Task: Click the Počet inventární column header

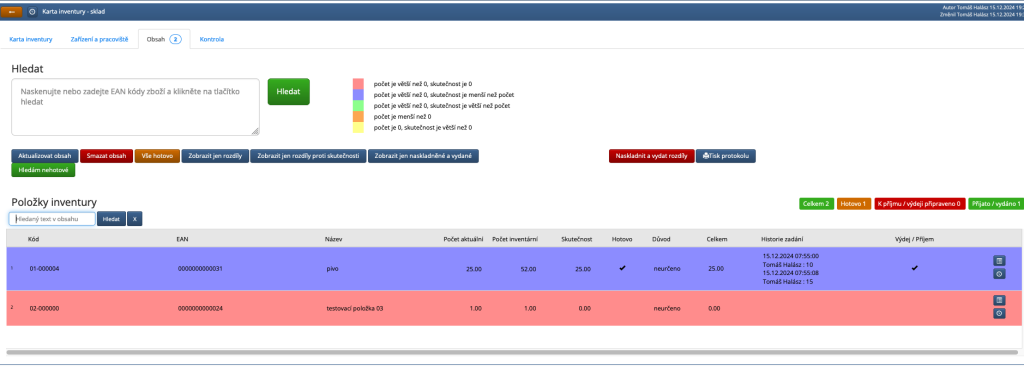Action: pos(515,240)
